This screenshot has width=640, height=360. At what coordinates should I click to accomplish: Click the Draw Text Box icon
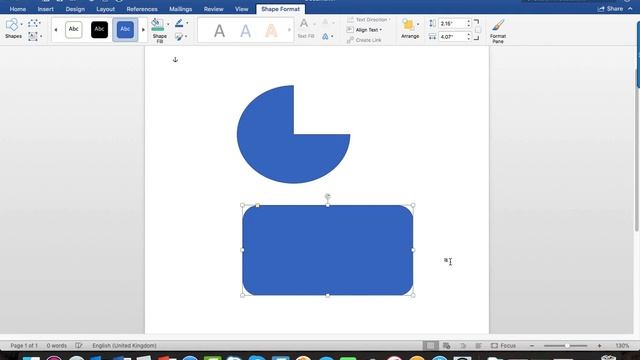33,36
